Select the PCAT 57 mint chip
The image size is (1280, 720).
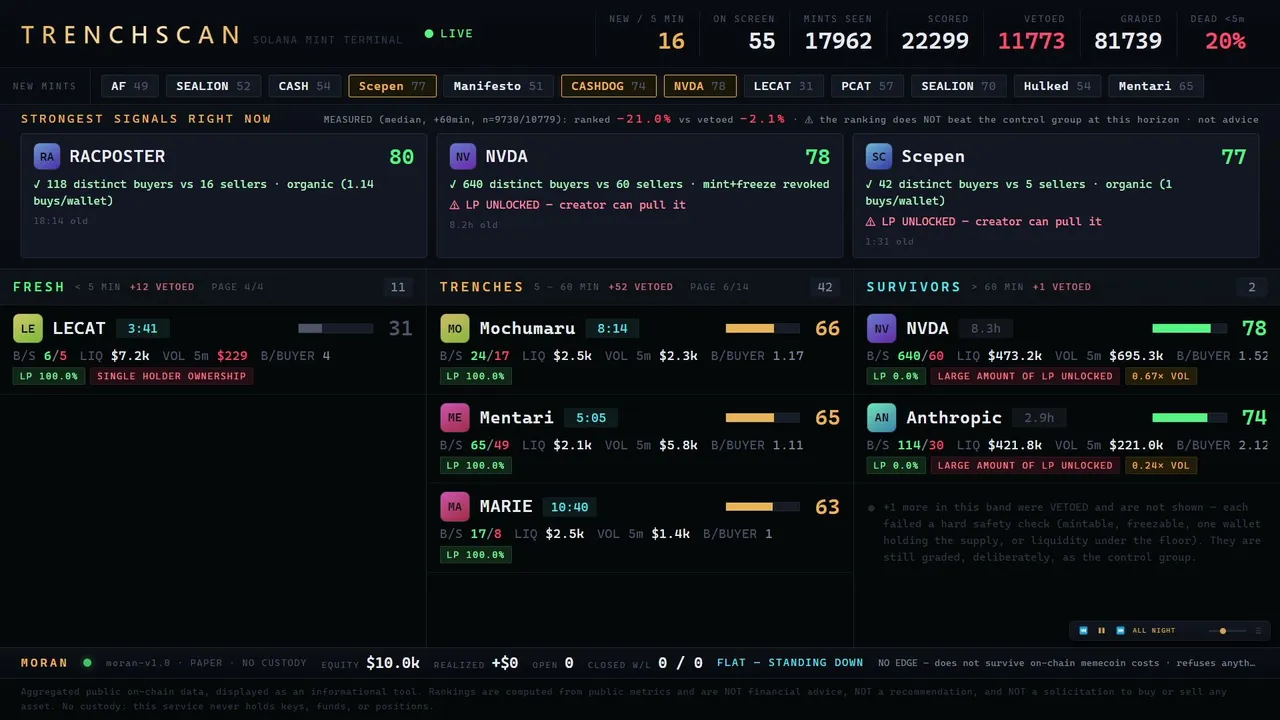(x=867, y=86)
